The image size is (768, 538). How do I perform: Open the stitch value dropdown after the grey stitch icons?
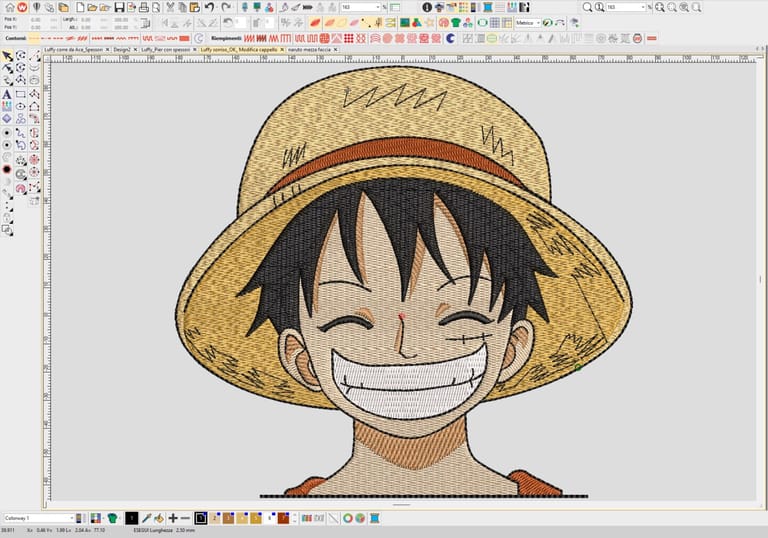click(378, 7)
